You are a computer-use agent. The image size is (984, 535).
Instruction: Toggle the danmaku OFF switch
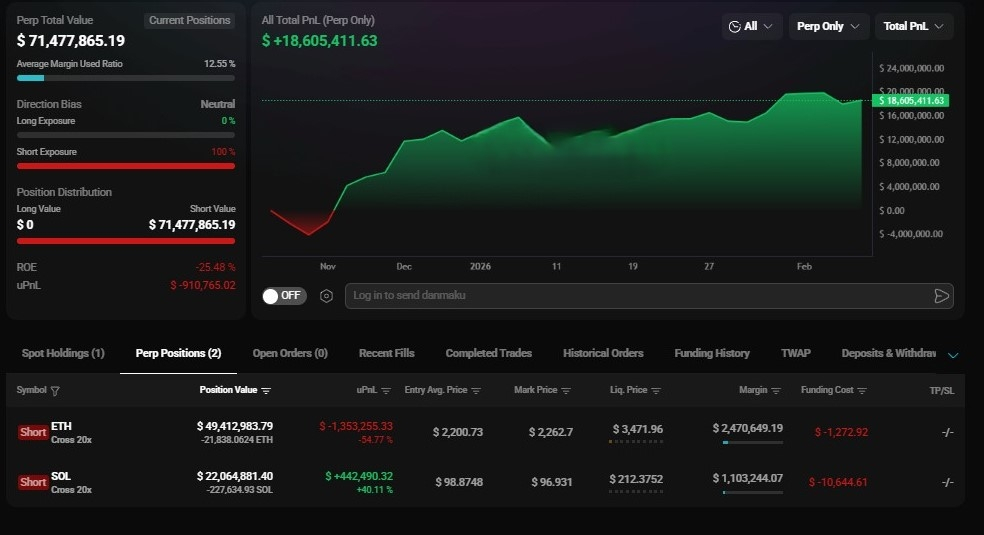coord(284,296)
